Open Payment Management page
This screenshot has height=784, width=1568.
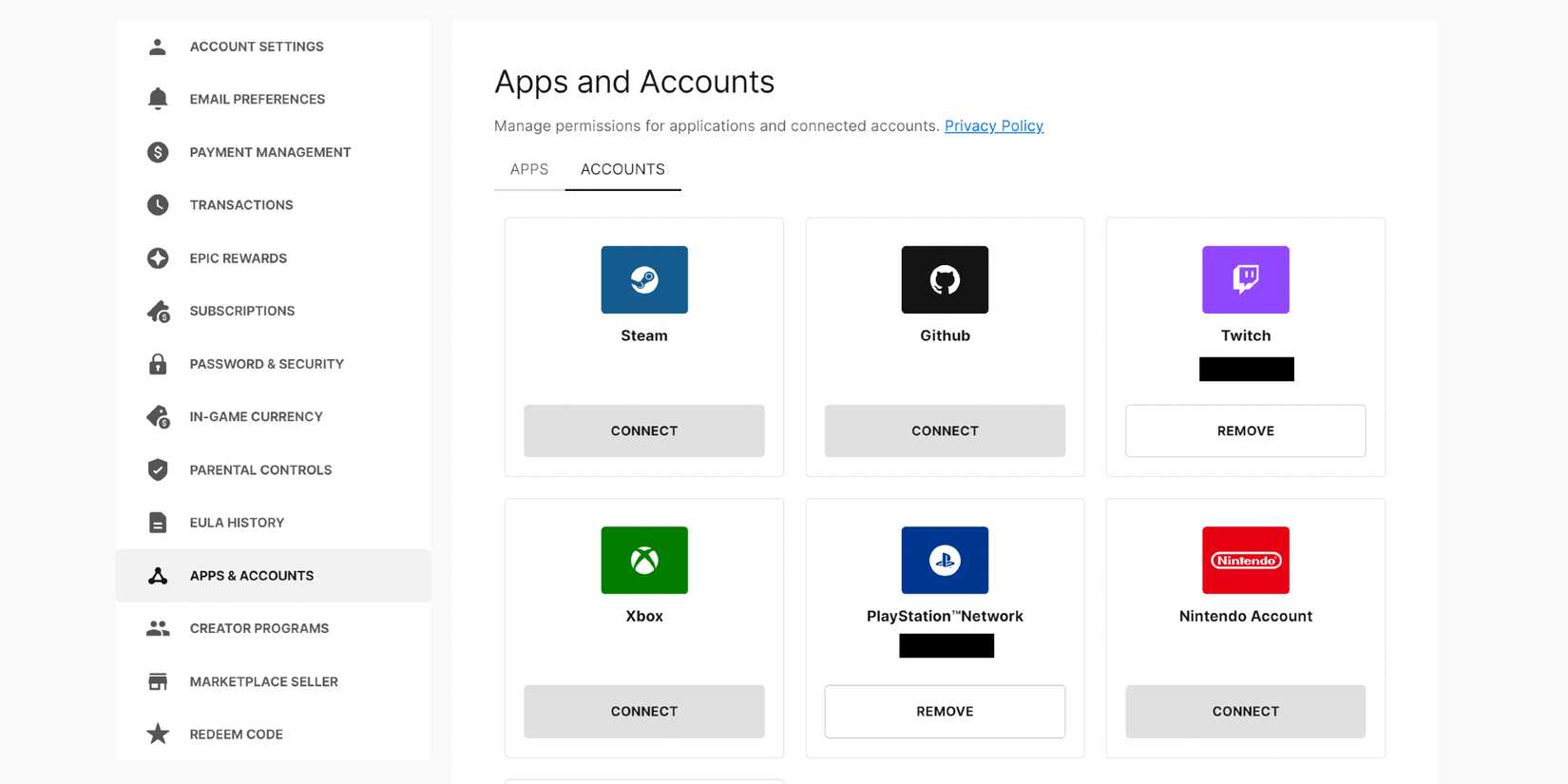click(273, 152)
